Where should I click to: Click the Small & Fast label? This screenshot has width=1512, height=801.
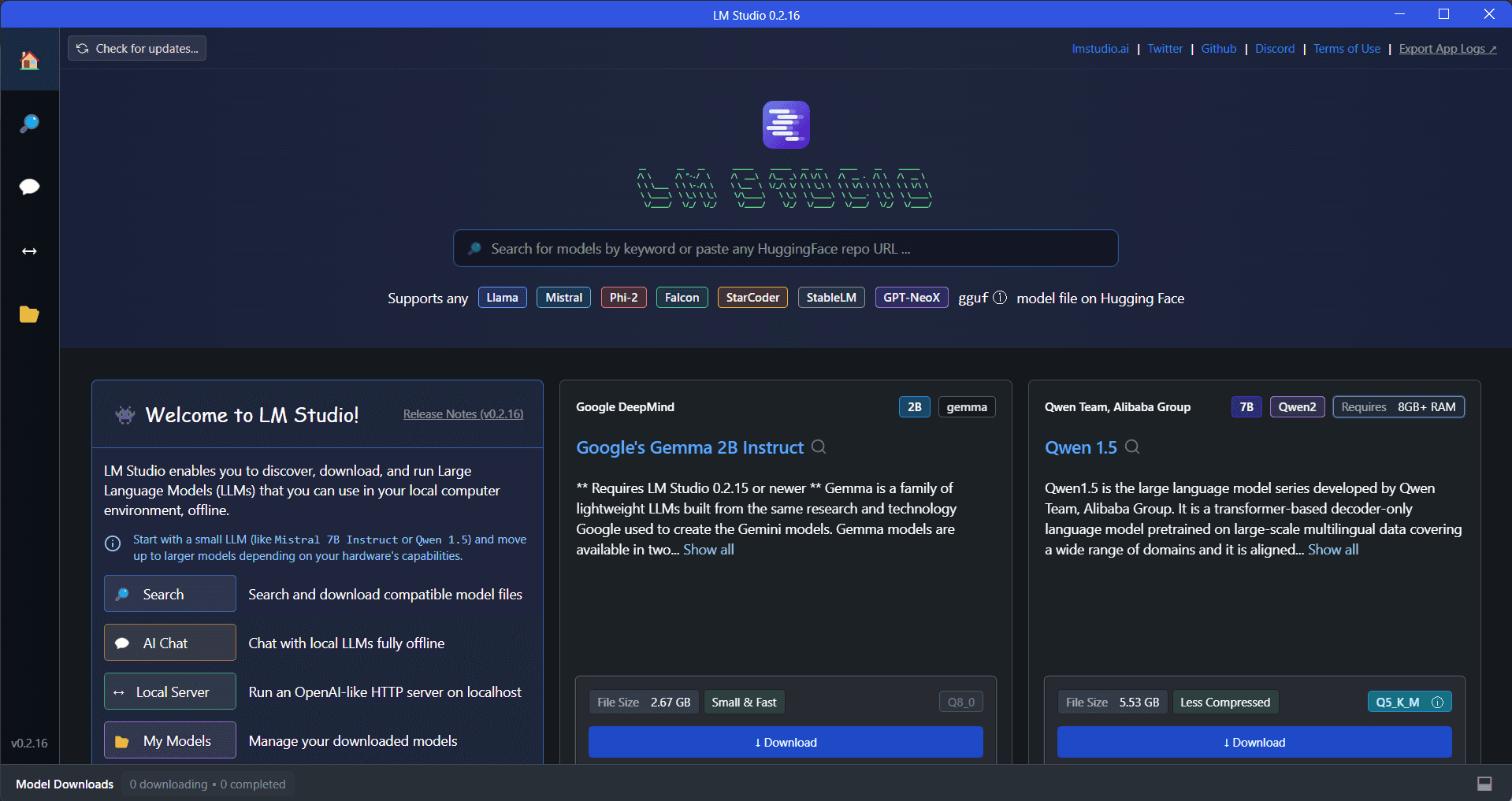point(744,702)
